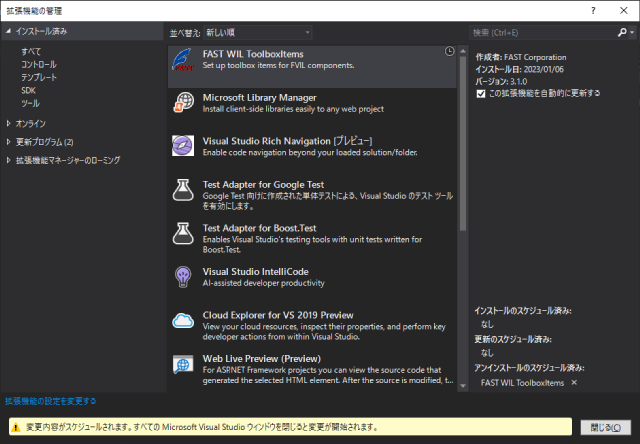Focus the search (Ctrl+E) input field
This screenshot has height=444, width=640.
click(x=543, y=33)
